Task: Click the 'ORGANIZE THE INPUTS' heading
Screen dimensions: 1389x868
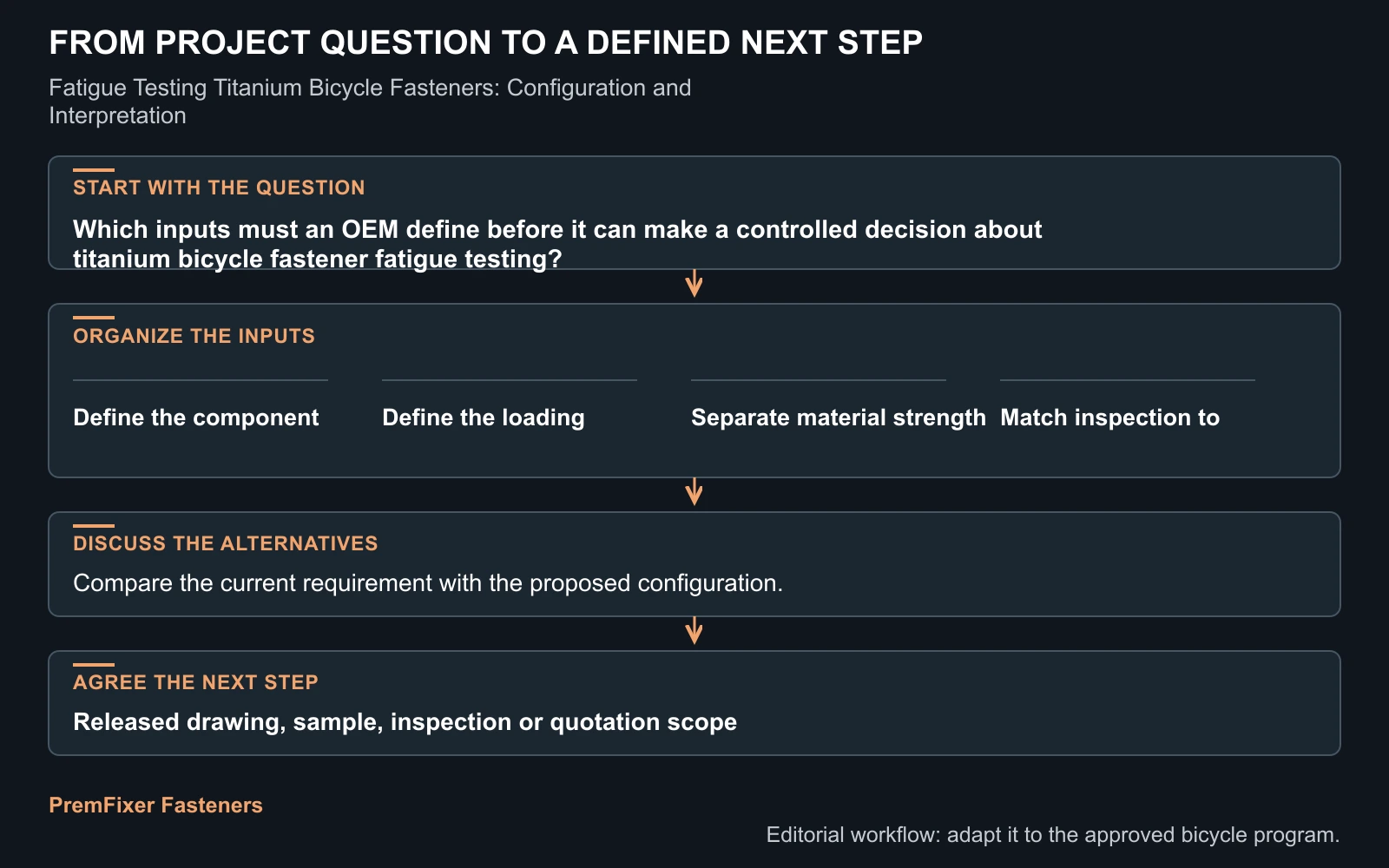Action: point(194,336)
